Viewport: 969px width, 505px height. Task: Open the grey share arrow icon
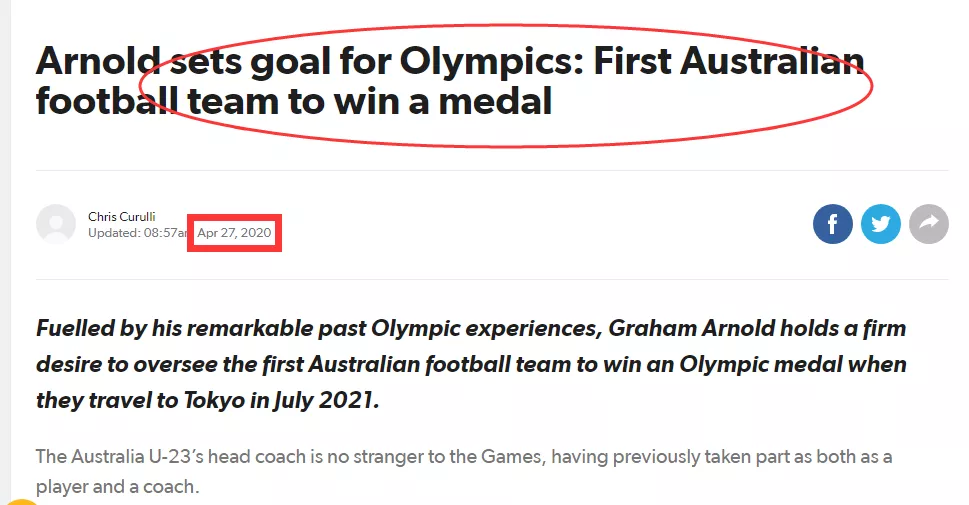click(929, 224)
